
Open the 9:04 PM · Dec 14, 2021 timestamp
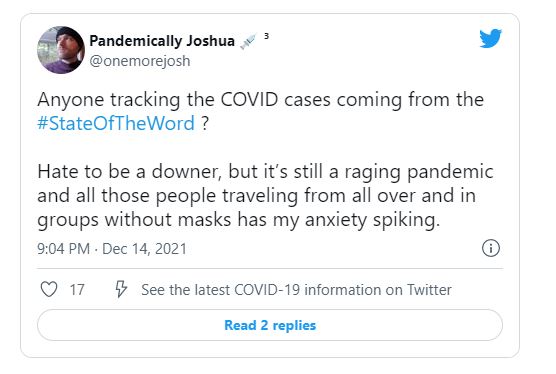point(112,249)
